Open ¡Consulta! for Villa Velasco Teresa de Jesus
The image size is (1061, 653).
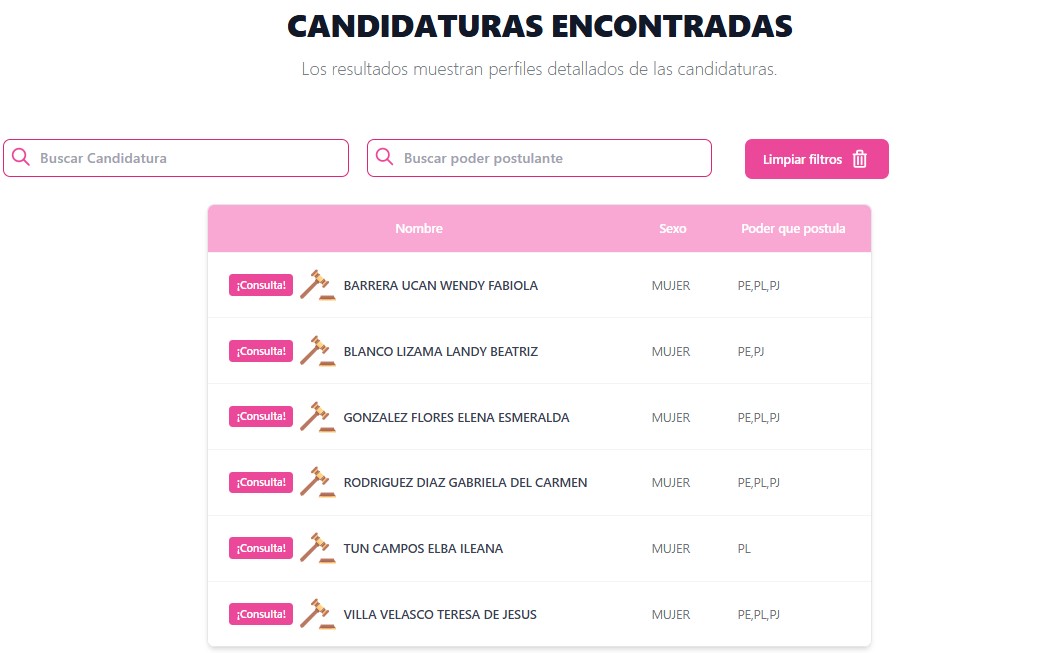(x=261, y=614)
